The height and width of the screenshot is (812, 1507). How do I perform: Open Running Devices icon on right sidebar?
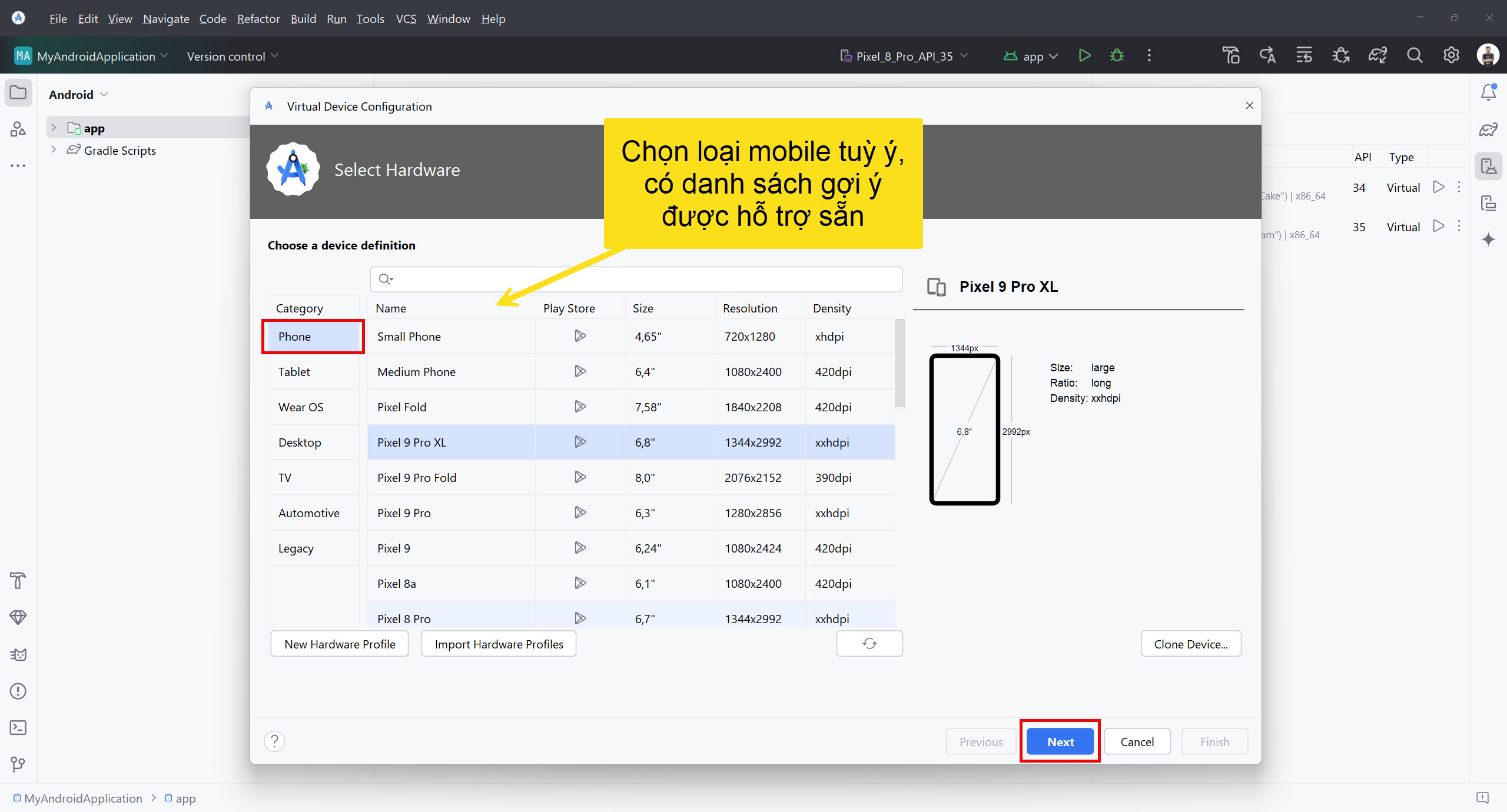[x=1489, y=203]
